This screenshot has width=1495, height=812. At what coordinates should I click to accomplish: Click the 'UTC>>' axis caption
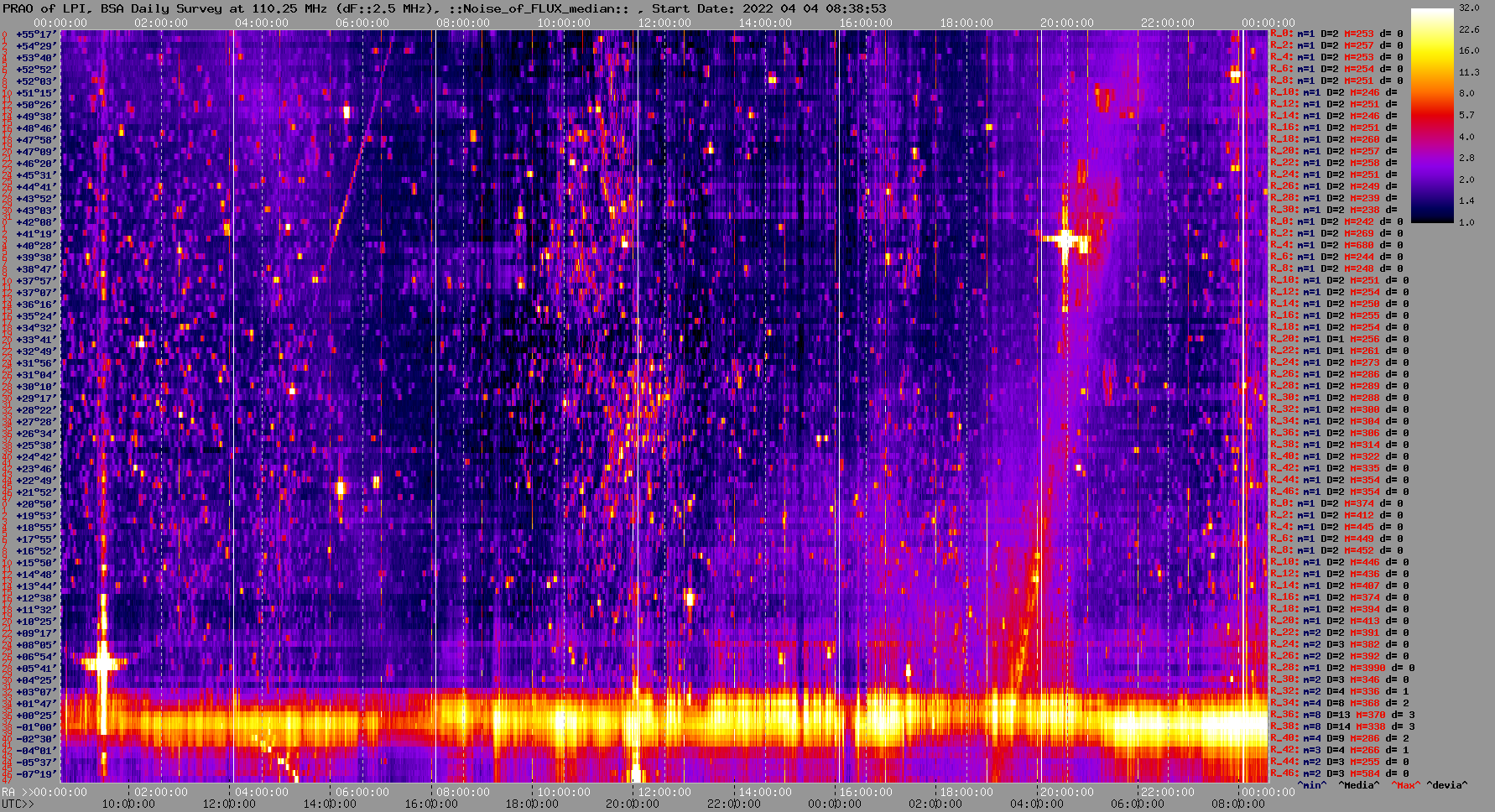[x=18, y=804]
